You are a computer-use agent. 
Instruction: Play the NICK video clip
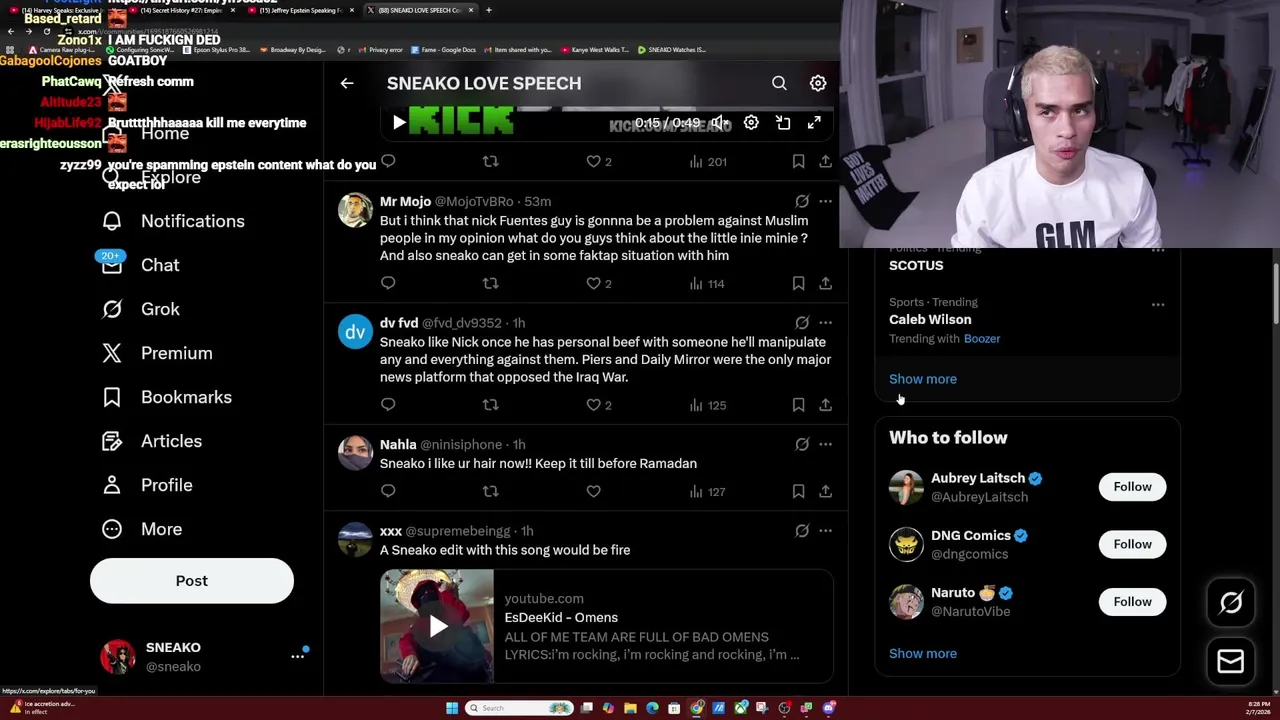pyautogui.click(x=399, y=123)
